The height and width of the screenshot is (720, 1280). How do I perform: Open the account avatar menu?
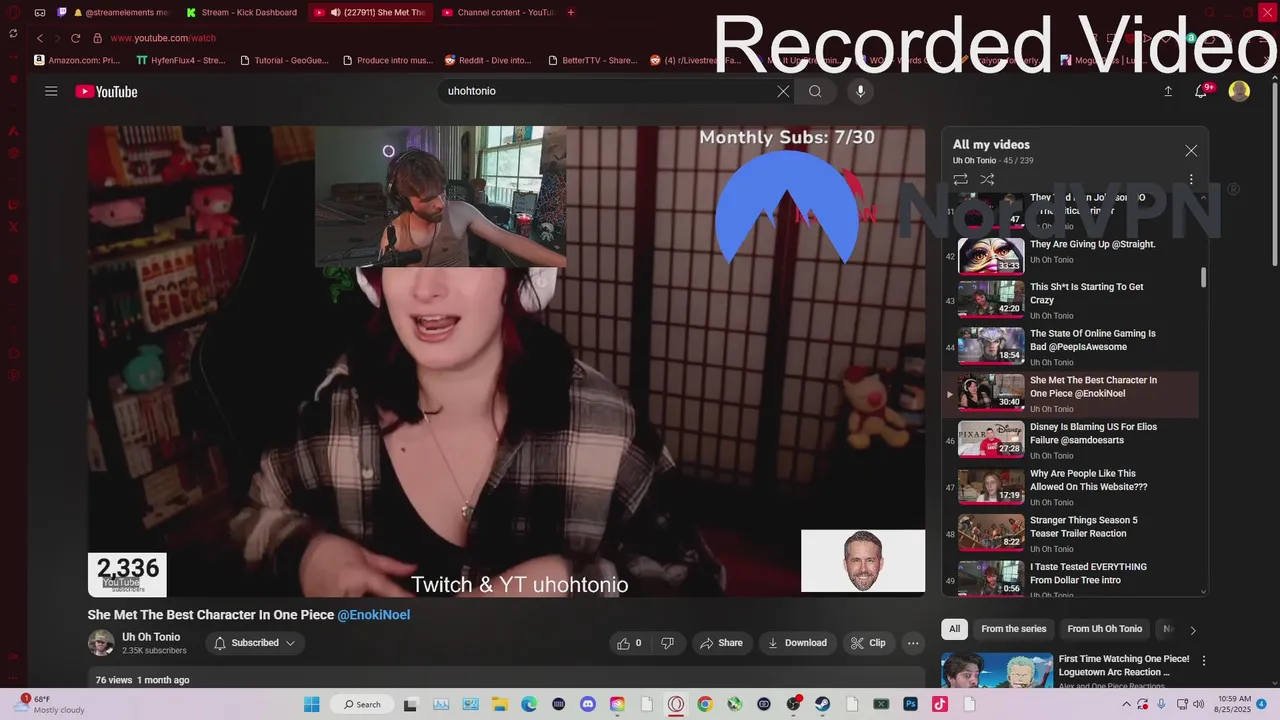(x=1239, y=91)
